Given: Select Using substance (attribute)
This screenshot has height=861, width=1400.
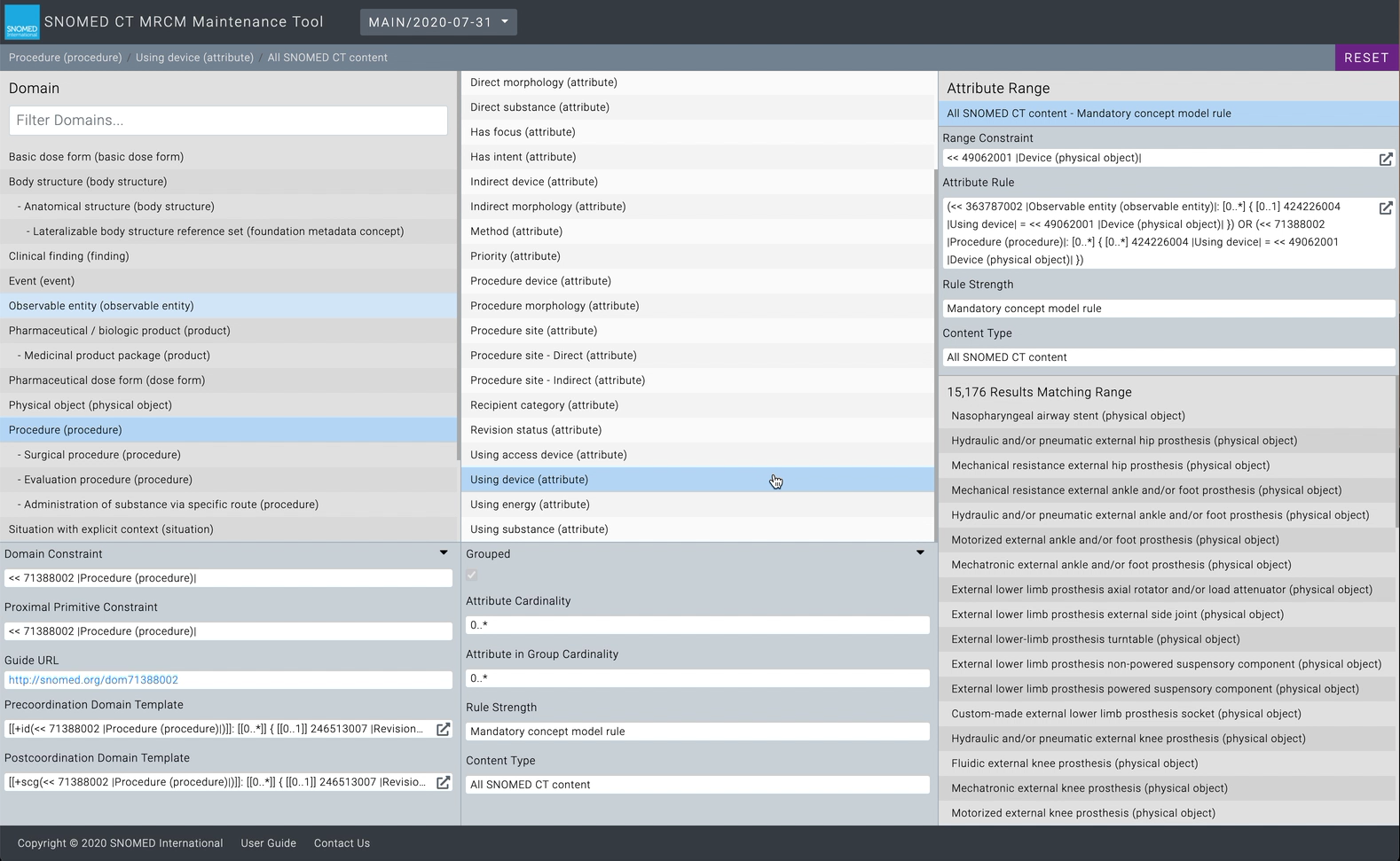Looking at the screenshot, I should click(697, 529).
